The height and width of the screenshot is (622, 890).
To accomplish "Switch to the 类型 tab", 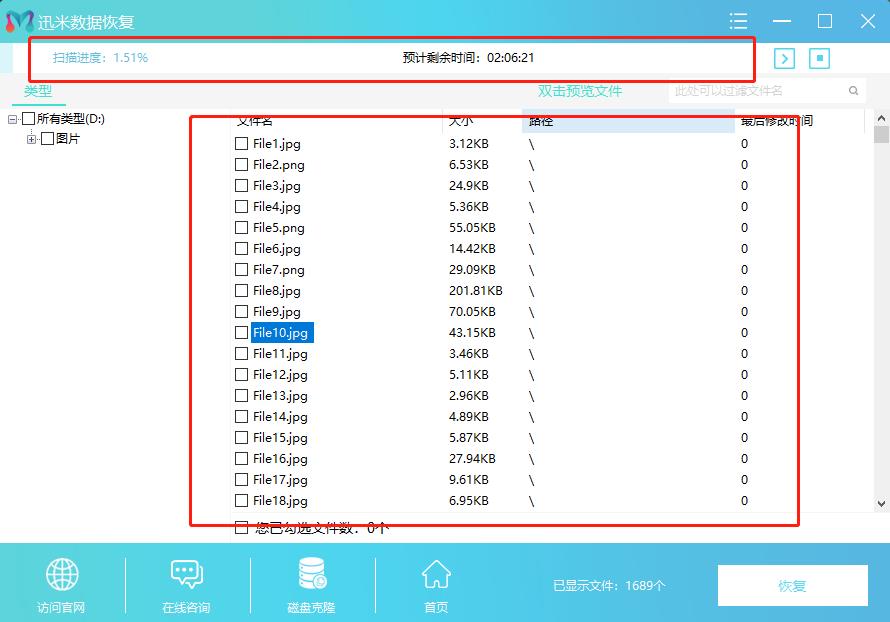I will tap(38, 91).
